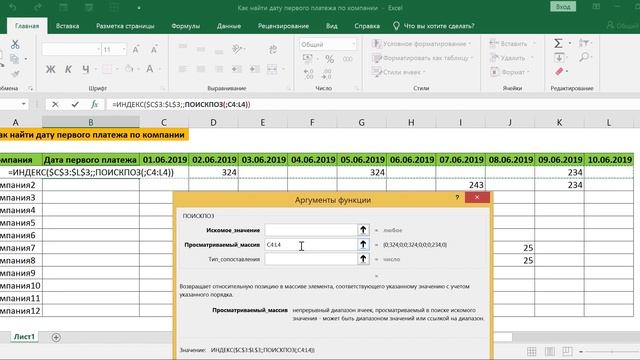Viewport: 640px width, 360px height.
Task: Click the dialog help question mark
Action: pos(457,198)
